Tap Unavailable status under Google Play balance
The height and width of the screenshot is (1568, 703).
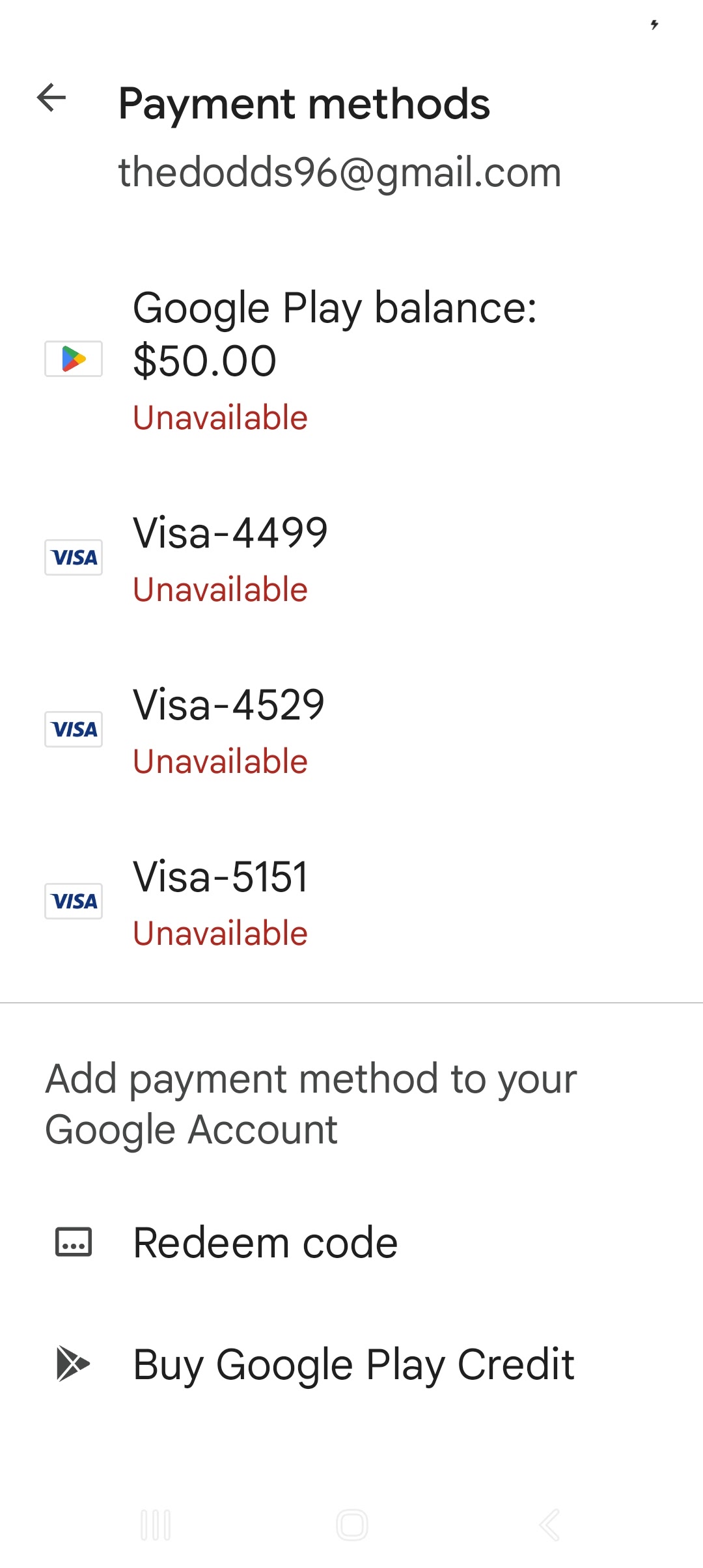click(220, 418)
